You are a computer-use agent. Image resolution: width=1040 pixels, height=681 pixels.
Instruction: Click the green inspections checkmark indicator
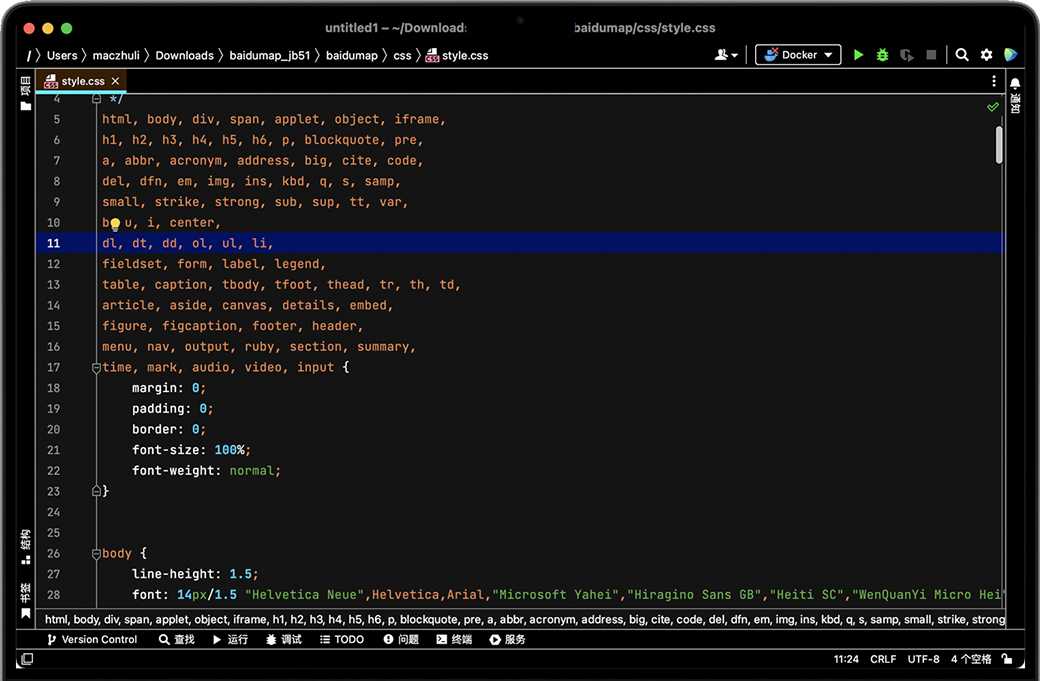(992, 106)
